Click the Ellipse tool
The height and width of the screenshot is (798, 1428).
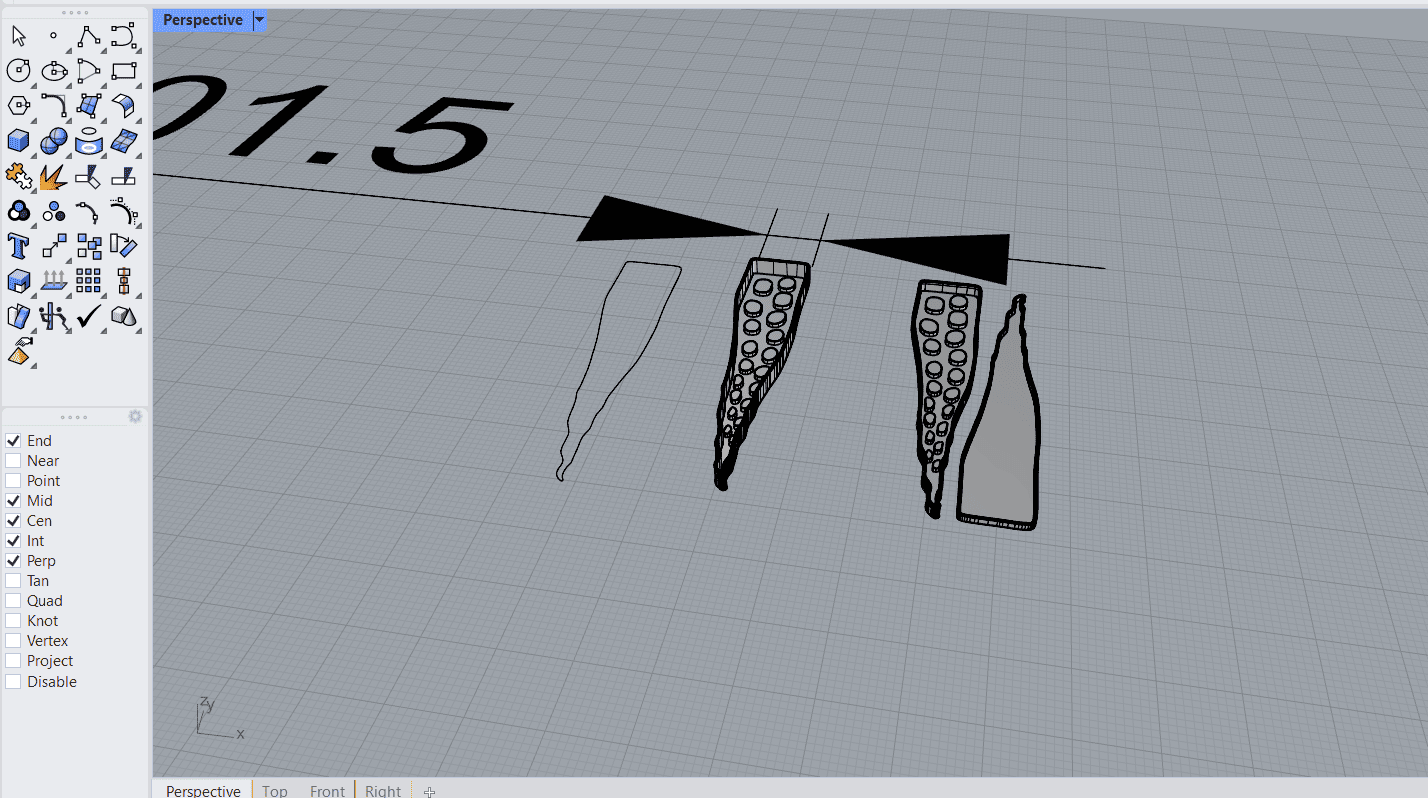click(x=53, y=70)
